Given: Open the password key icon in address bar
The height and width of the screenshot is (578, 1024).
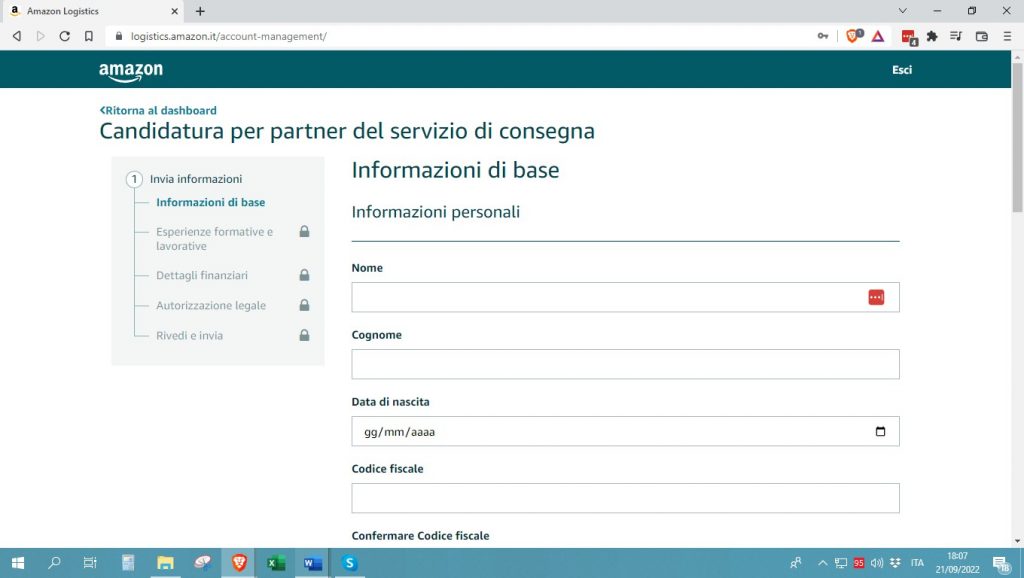Looking at the screenshot, I should click(822, 35).
